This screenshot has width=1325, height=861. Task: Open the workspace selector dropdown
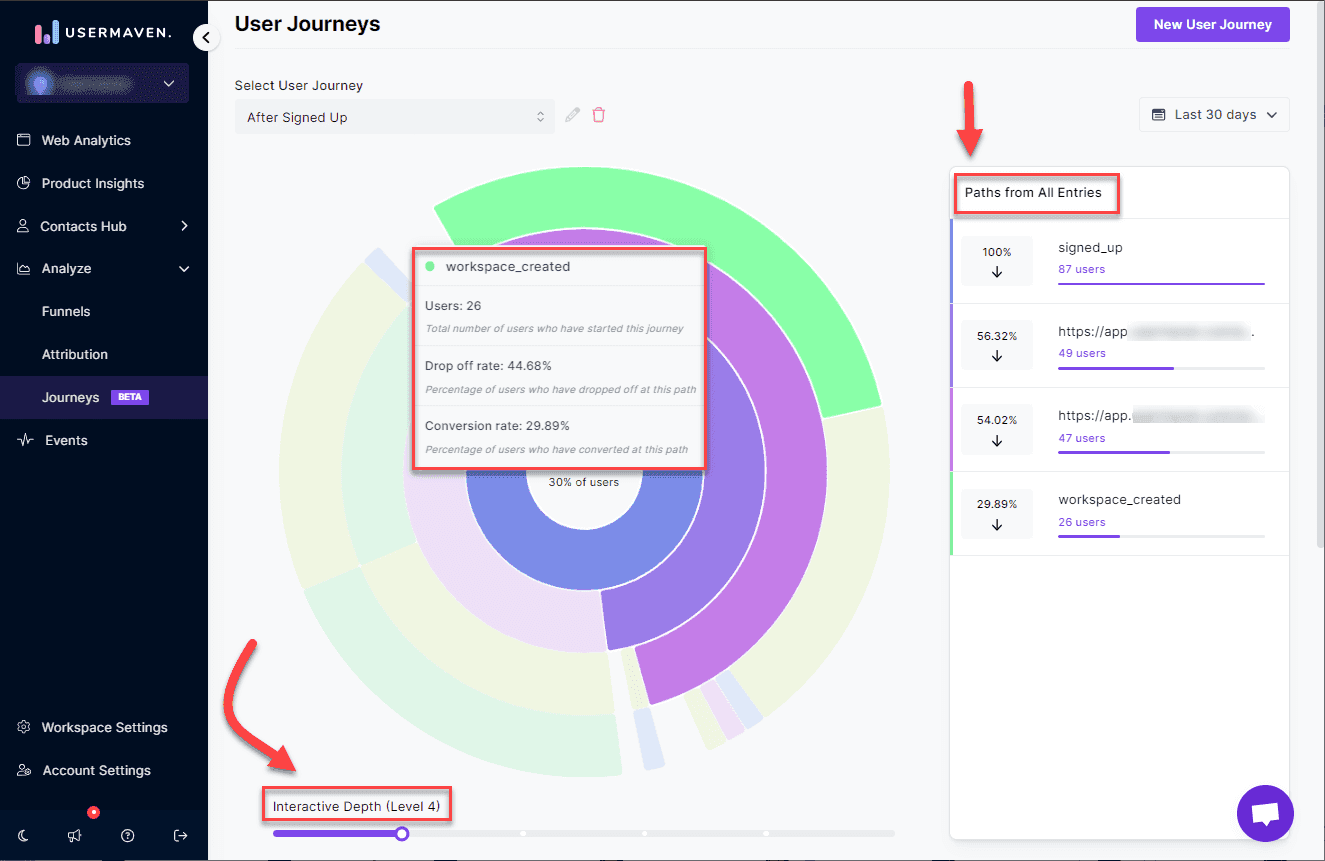pyautogui.click(x=102, y=83)
